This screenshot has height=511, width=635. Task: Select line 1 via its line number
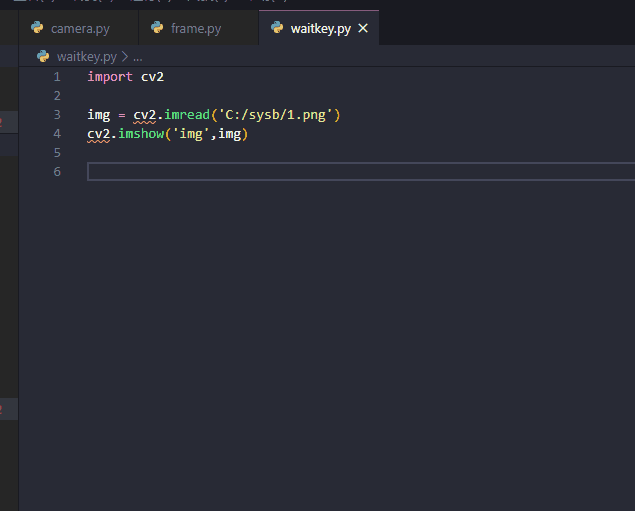tap(57, 77)
